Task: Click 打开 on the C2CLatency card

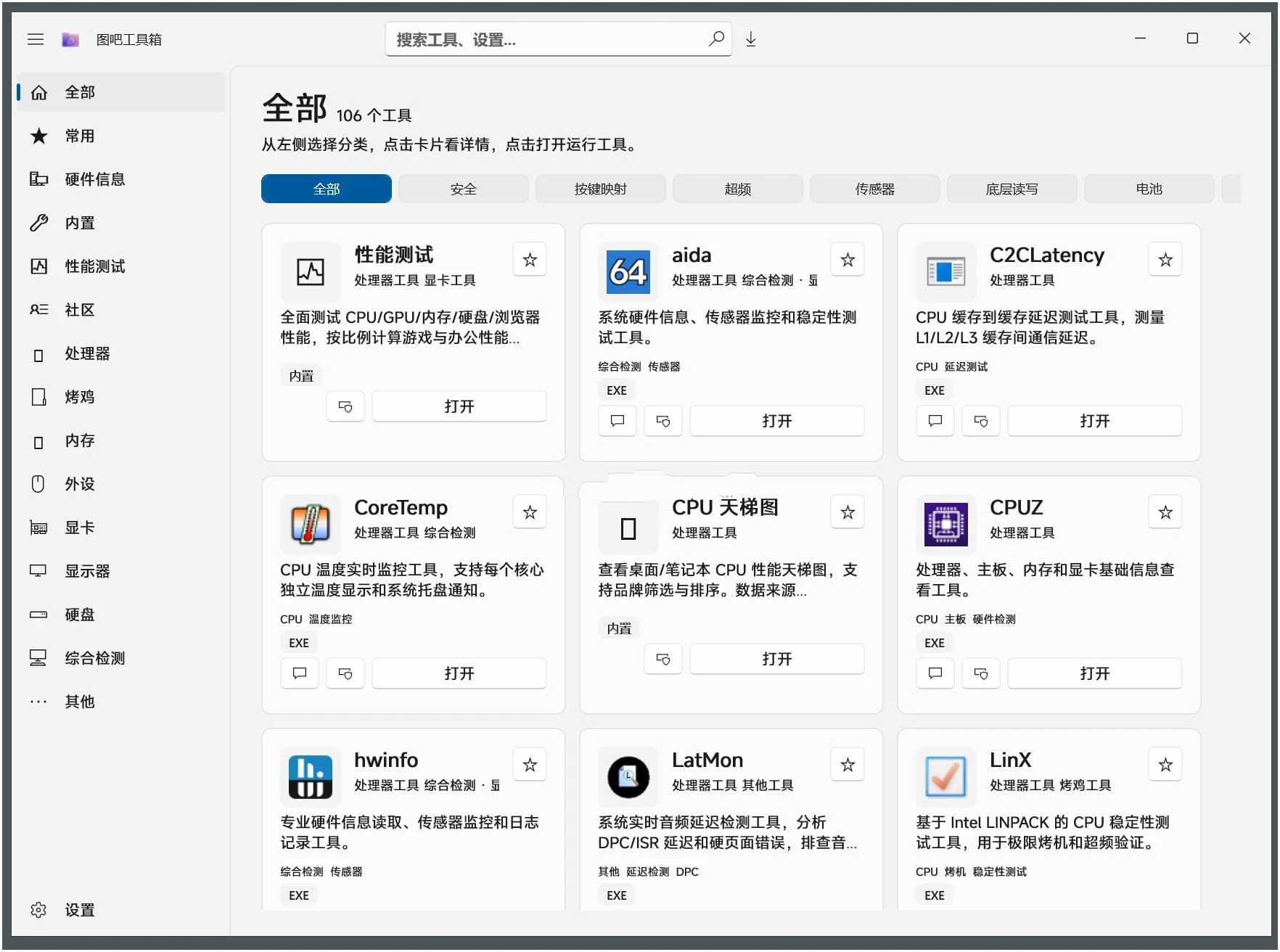Action: pyautogui.click(x=1095, y=421)
